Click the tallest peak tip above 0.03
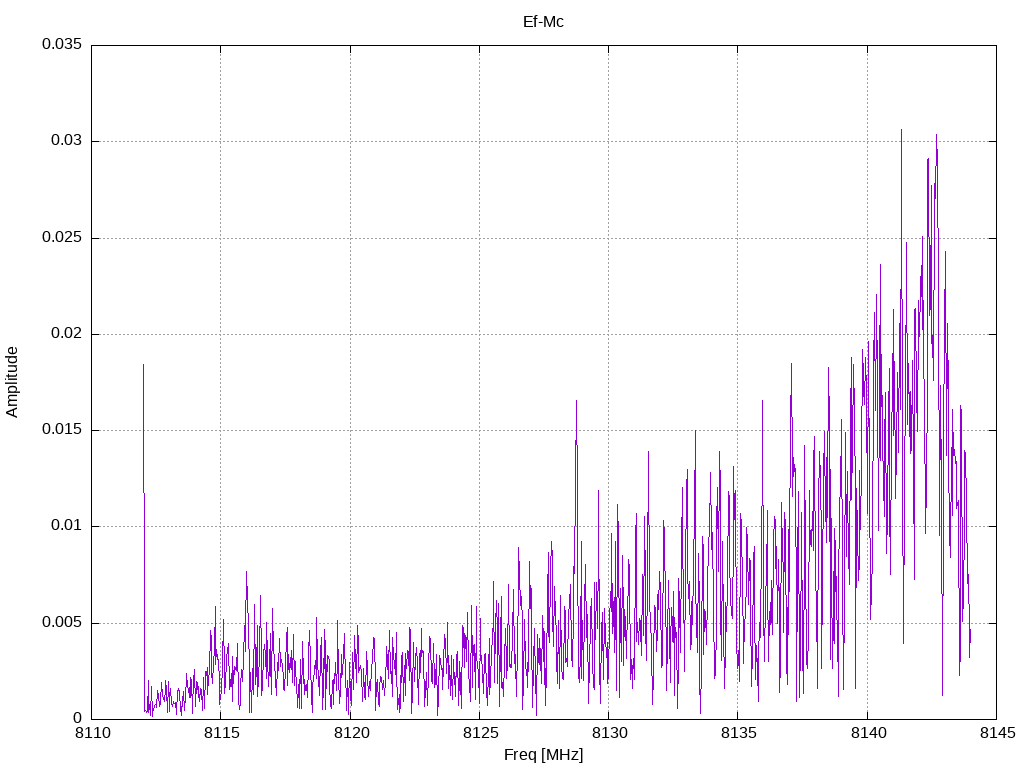The width and height of the screenshot is (1024, 768). [x=901, y=130]
